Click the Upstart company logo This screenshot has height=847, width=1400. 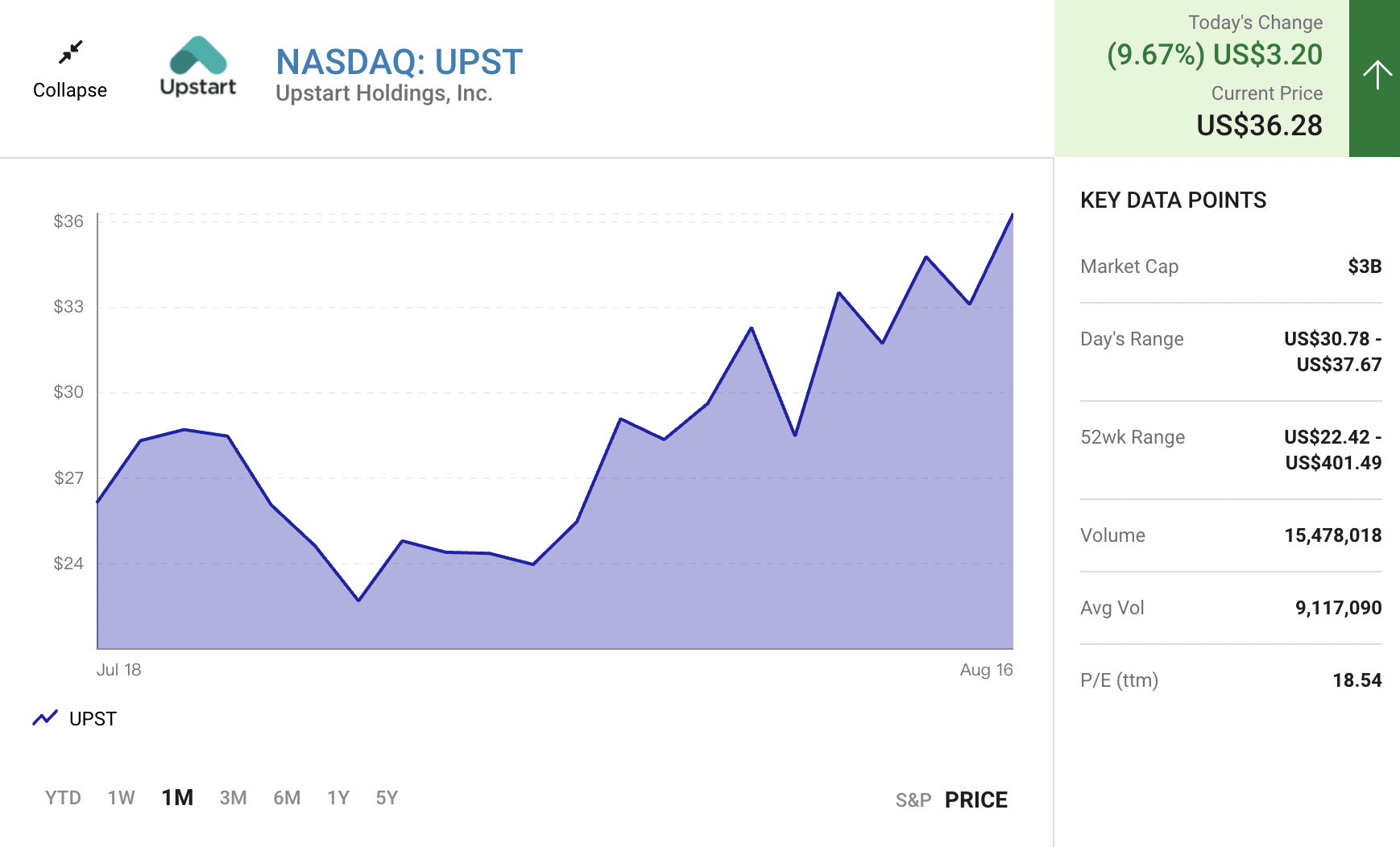click(x=198, y=66)
